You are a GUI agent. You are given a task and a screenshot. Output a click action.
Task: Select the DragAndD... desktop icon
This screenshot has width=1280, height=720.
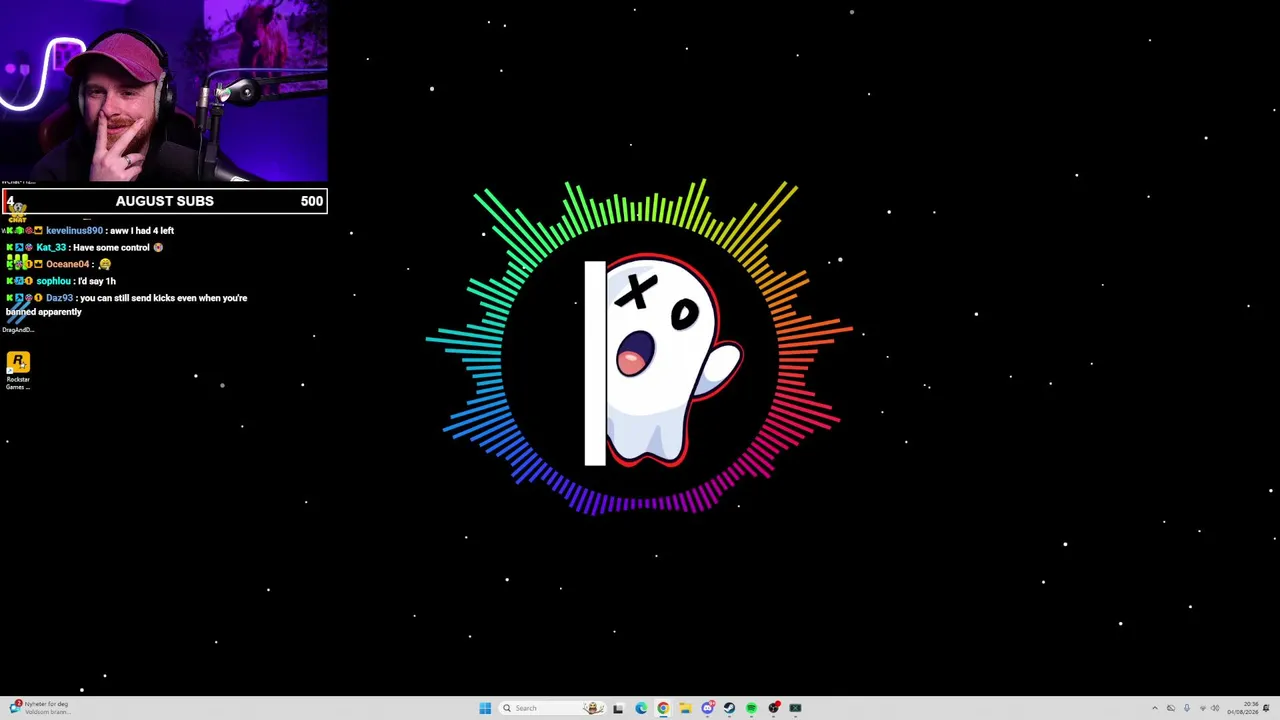point(18,318)
